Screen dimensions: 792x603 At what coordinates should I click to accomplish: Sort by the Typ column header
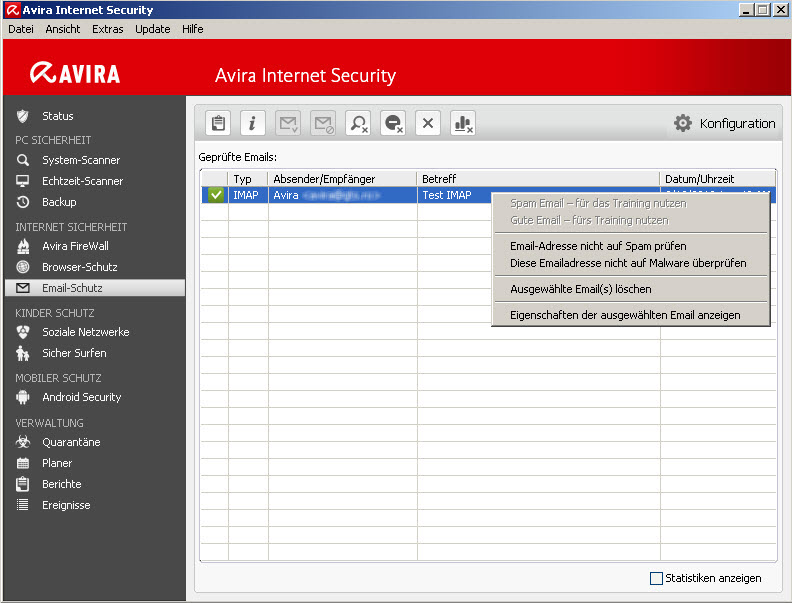(x=248, y=179)
